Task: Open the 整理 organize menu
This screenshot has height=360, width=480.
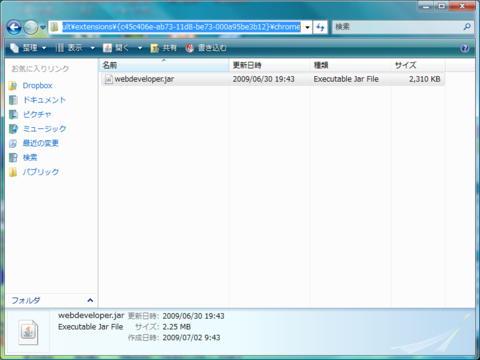Action: (28, 48)
